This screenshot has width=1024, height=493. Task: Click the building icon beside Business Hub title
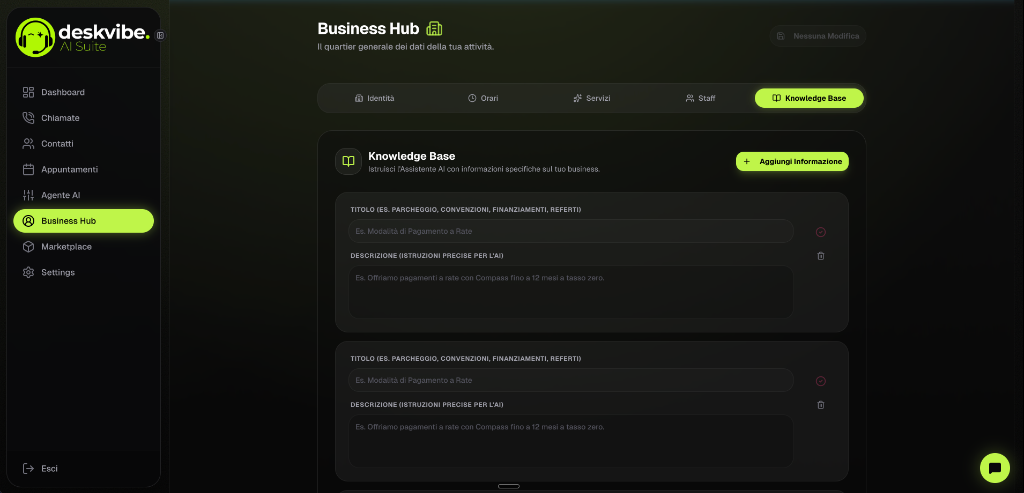click(x=434, y=29)
